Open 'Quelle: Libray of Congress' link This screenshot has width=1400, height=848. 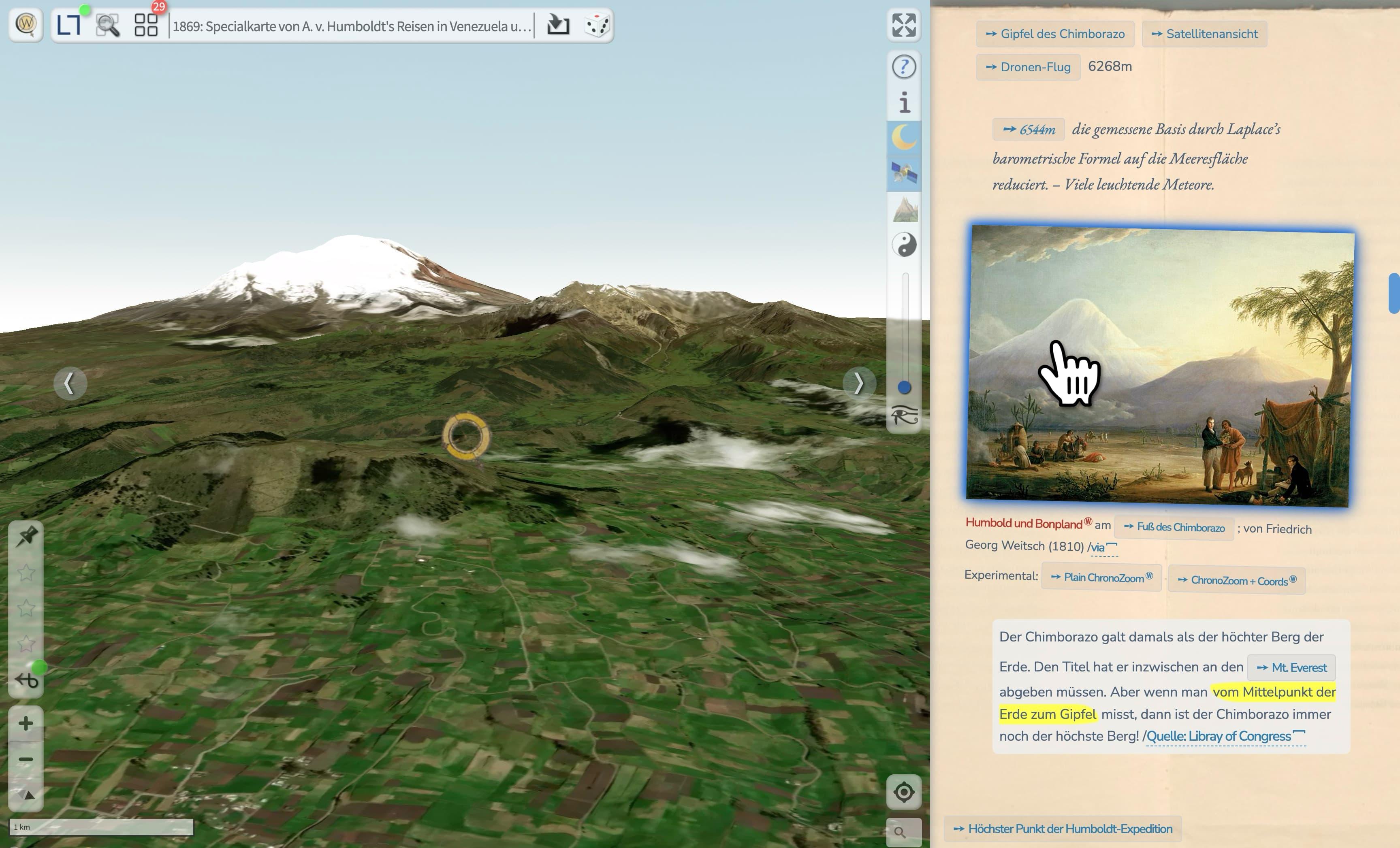[x=1225, y=736]
